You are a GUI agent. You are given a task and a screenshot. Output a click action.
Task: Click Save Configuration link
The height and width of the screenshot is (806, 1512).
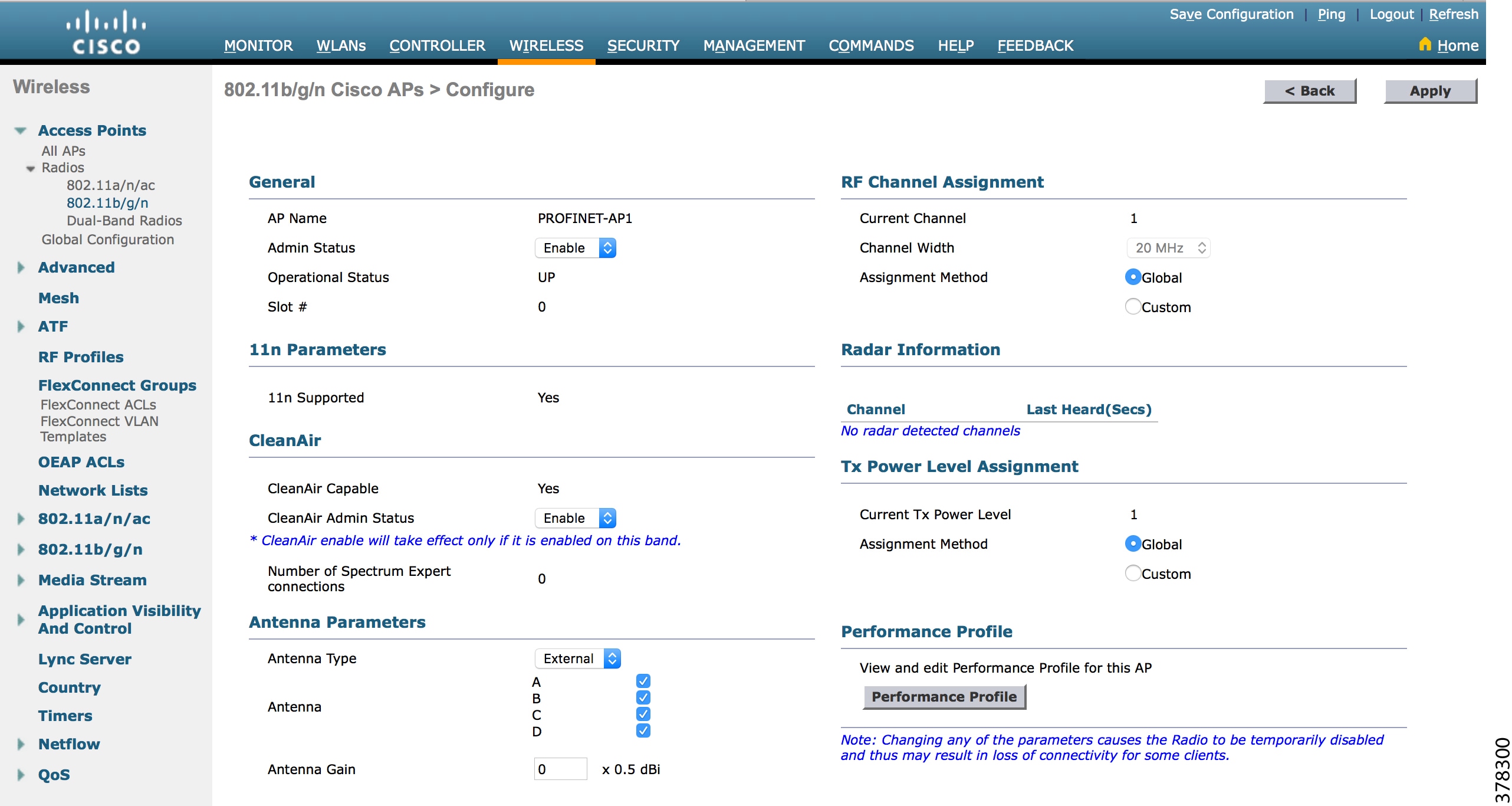click(x=1231, y=14)
